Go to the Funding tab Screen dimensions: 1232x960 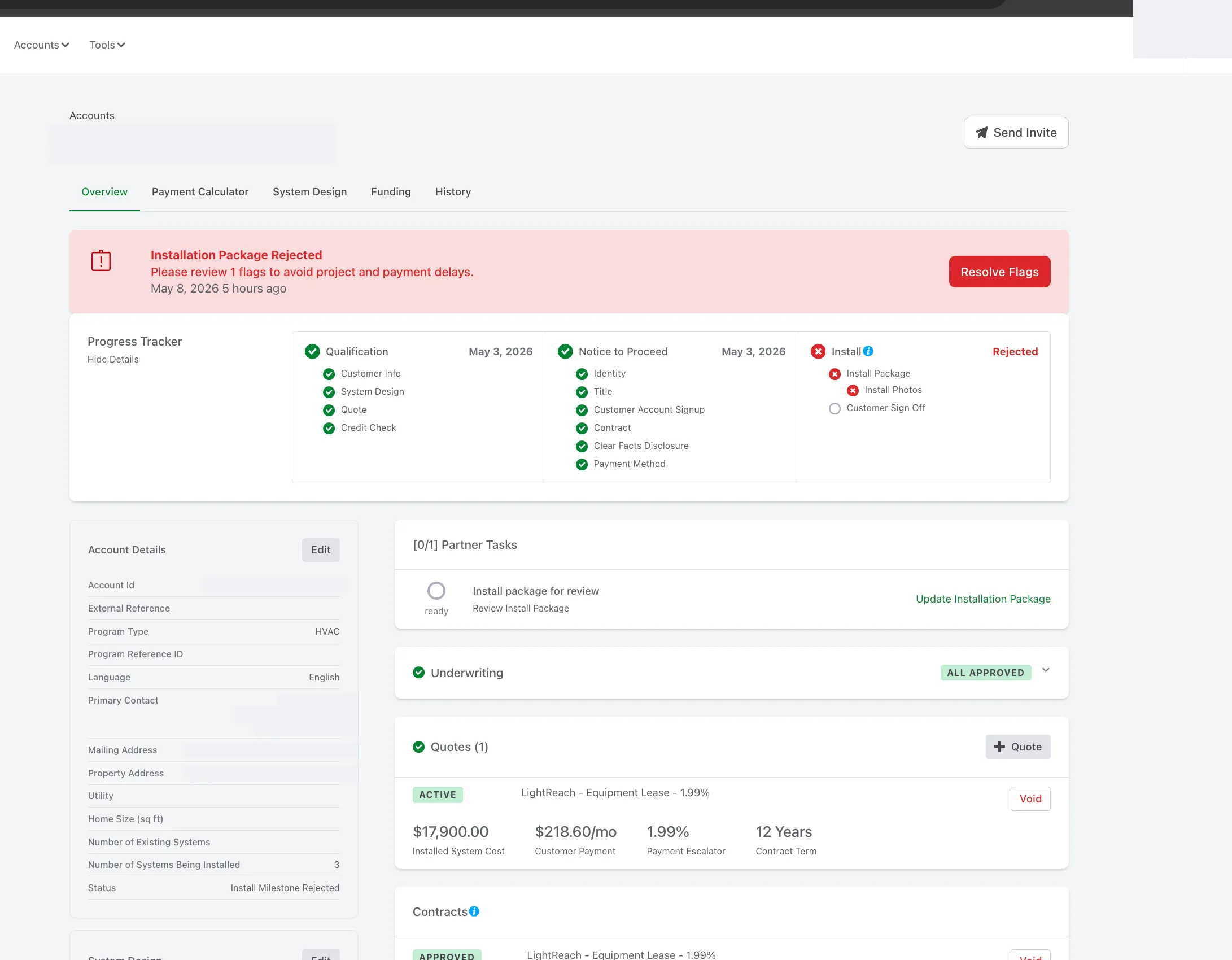[391, 192]
